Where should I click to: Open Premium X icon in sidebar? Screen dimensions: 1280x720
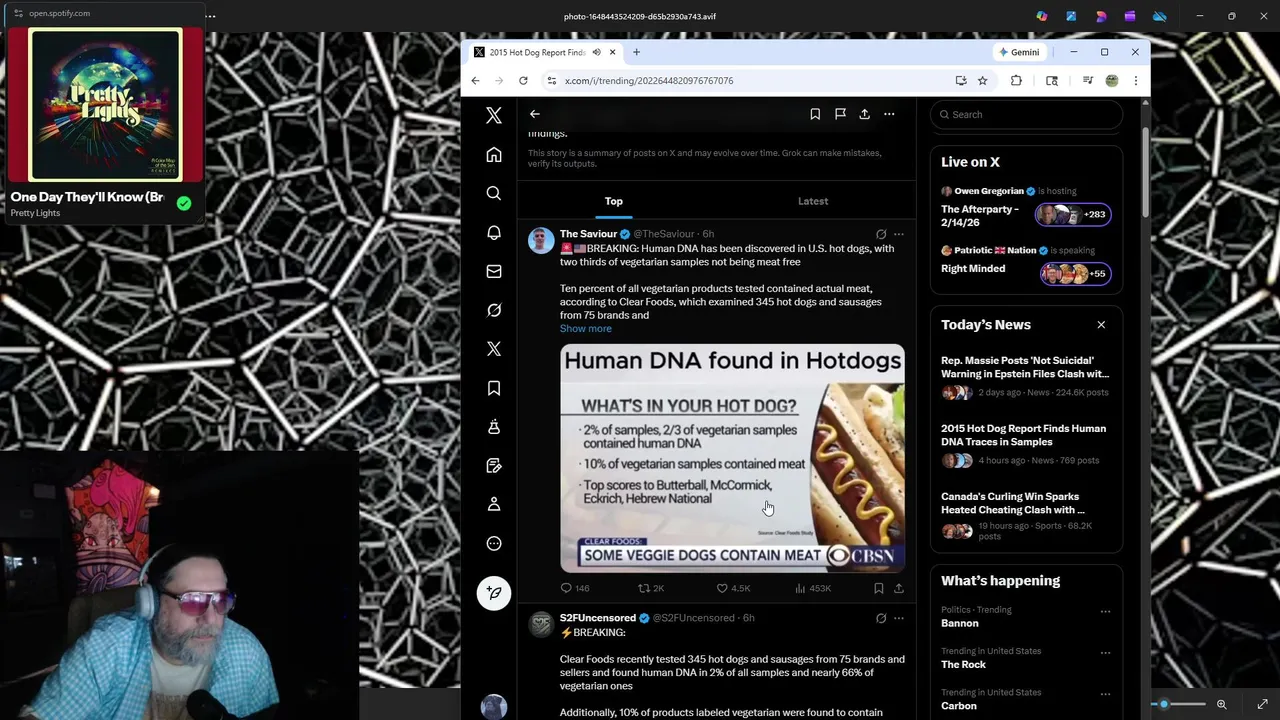[x=494, y=349]
